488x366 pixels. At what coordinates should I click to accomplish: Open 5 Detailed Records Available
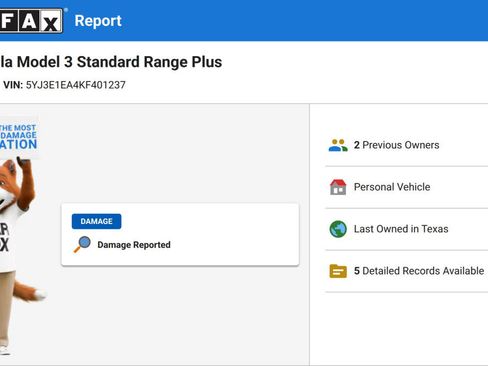[x=407, y=271]
